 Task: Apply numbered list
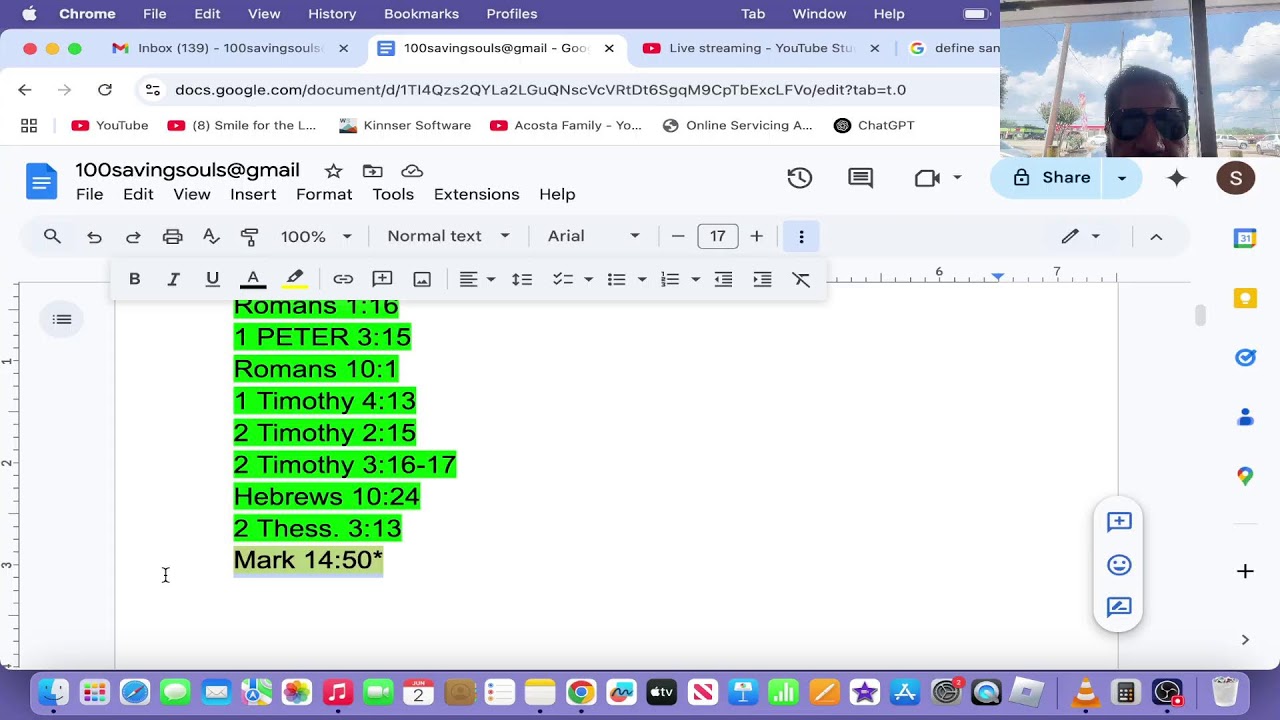point(670,279)
